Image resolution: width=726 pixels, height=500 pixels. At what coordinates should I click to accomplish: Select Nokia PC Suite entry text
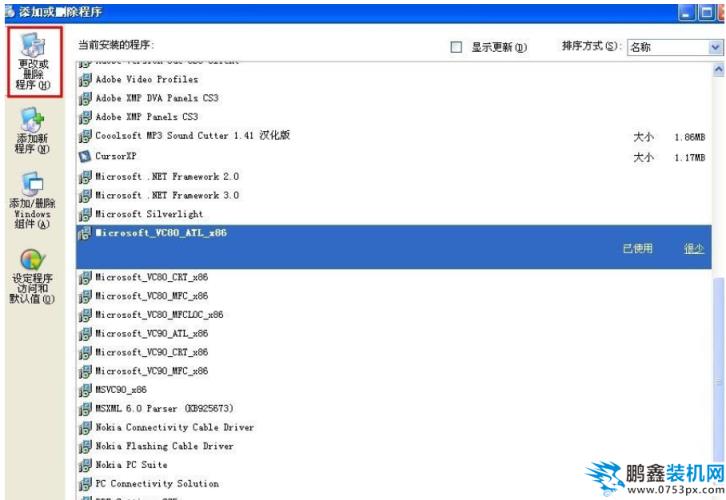coord(131,464)
